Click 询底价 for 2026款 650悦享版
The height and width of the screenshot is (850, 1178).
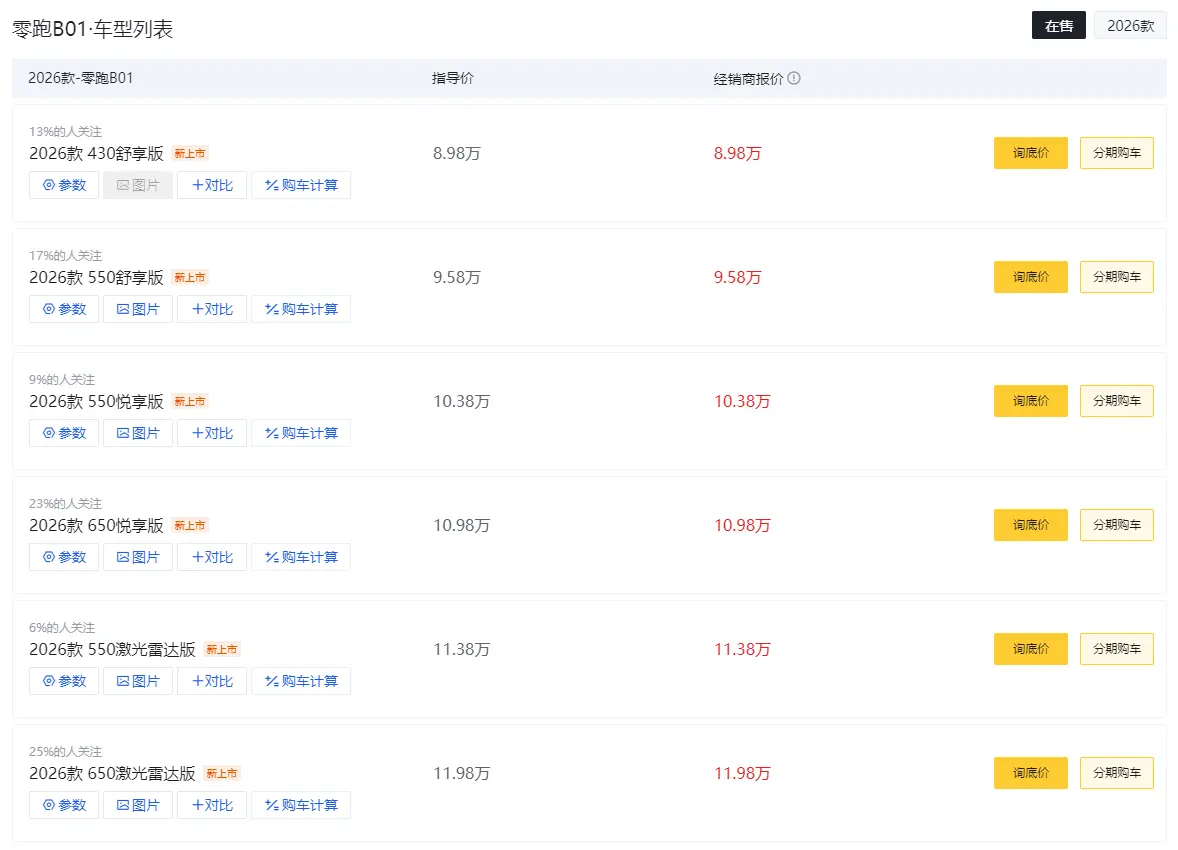(1030, 524)
